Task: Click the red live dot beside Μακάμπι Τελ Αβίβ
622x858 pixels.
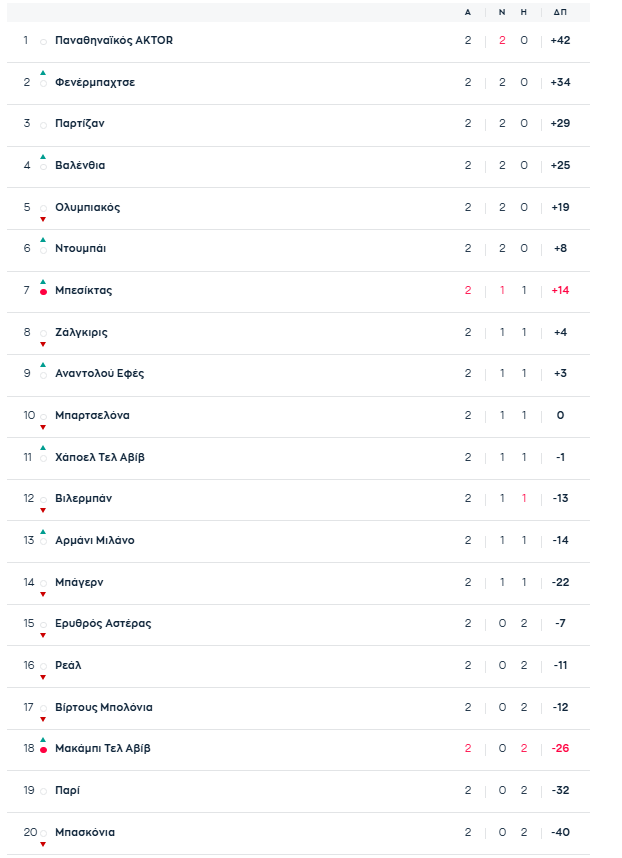Action: 43,750
